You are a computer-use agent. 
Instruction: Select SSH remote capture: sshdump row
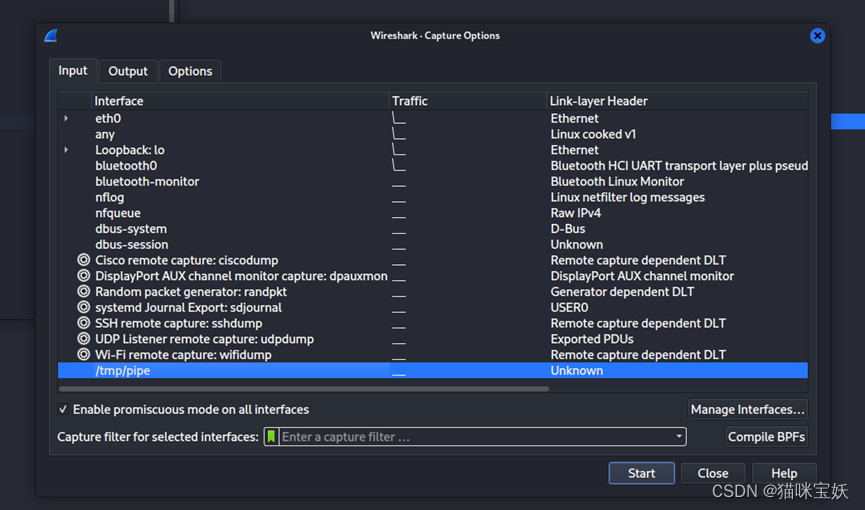click(x=432, y=323)
